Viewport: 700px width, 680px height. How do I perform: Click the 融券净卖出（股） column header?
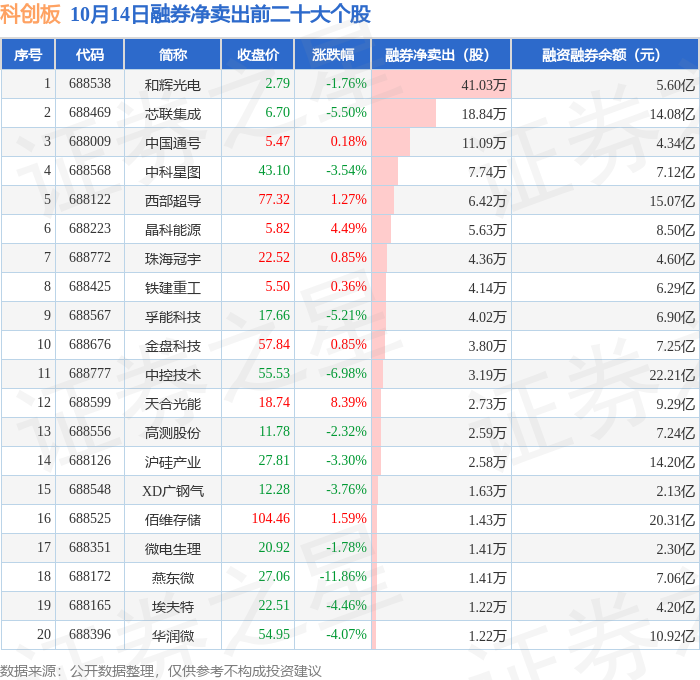(441, 54)
